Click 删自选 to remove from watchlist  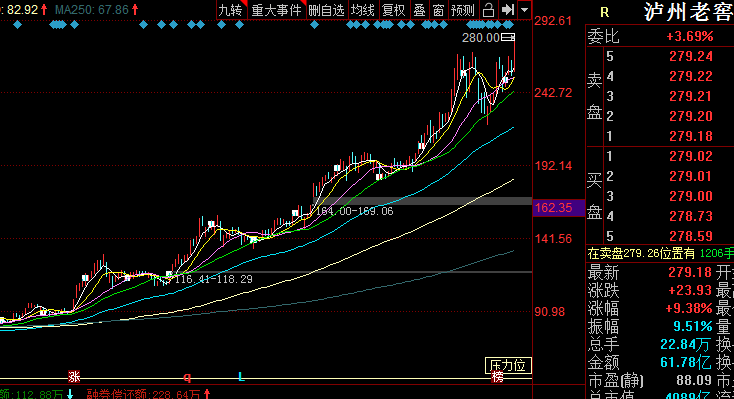pyautogui.click(x=326, y=10)
